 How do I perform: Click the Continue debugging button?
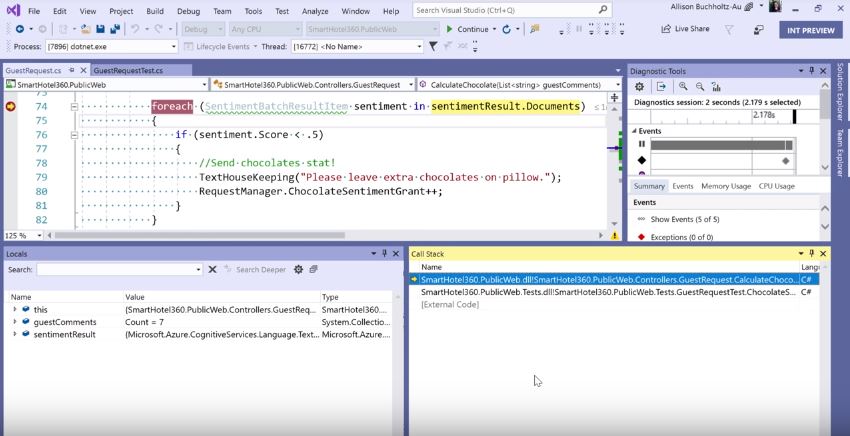click(467, 29)
